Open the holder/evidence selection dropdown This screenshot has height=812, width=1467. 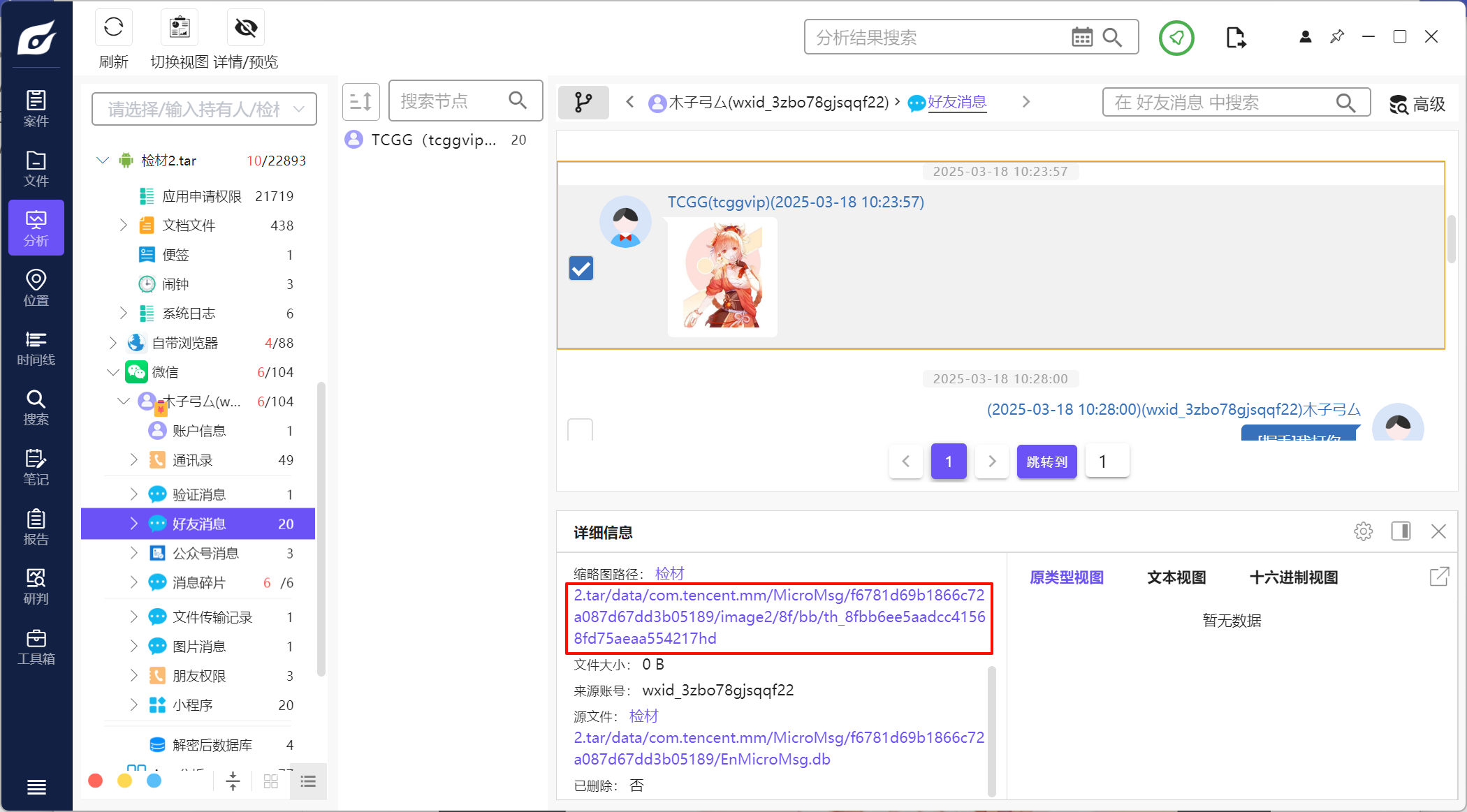click(204, 109)
